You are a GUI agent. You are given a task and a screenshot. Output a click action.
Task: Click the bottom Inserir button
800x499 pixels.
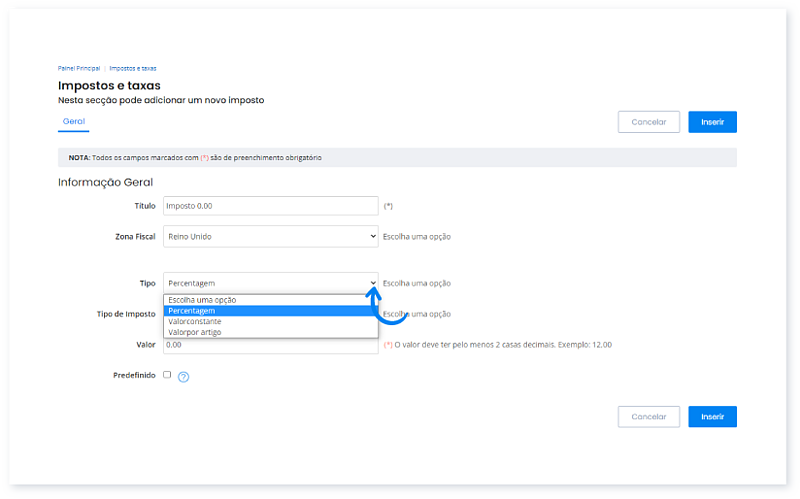[712, 417]
